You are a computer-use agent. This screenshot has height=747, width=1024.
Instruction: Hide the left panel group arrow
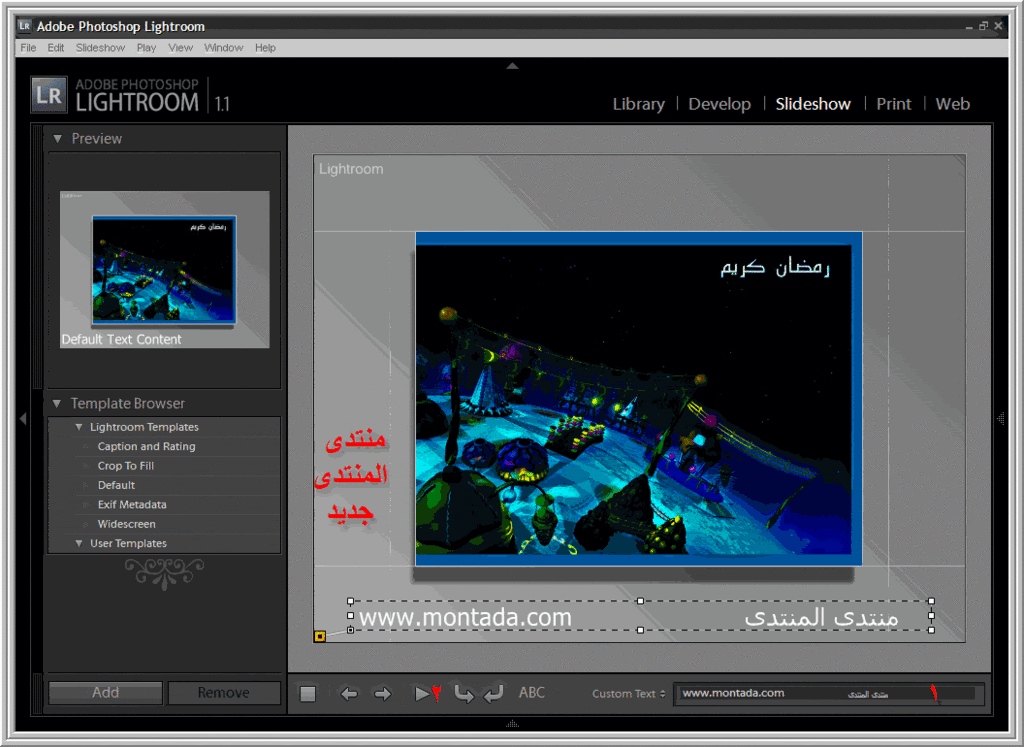pyautogui.click(x=23, y=419)
